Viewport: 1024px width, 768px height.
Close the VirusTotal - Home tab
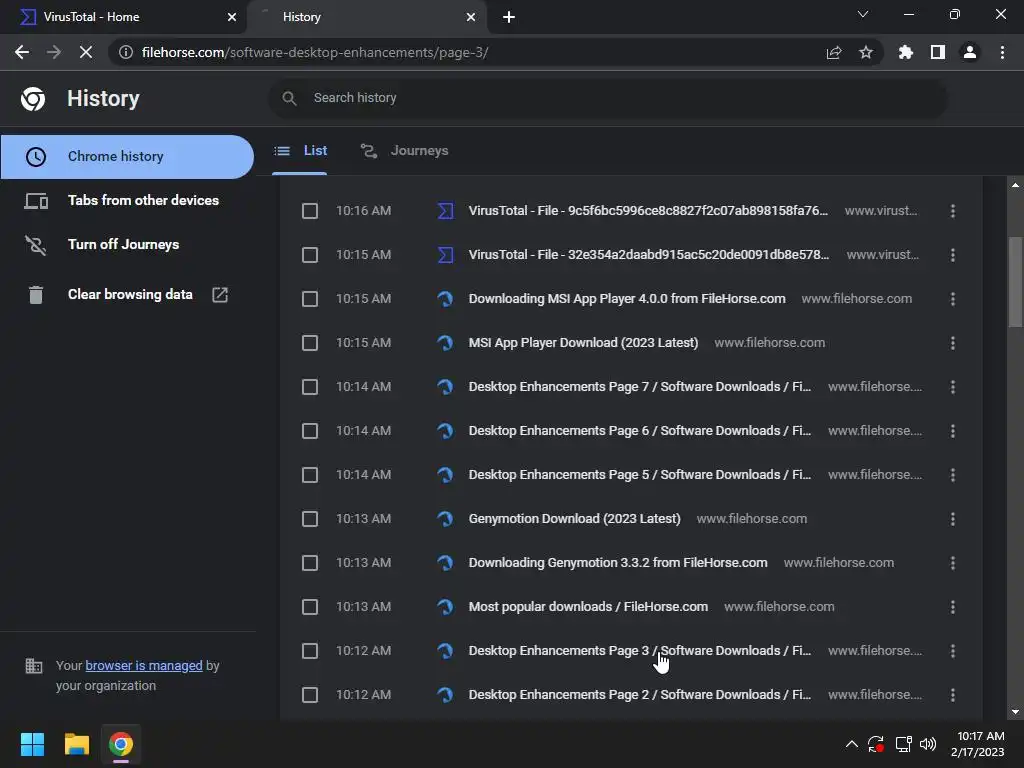tap(232, 17)
